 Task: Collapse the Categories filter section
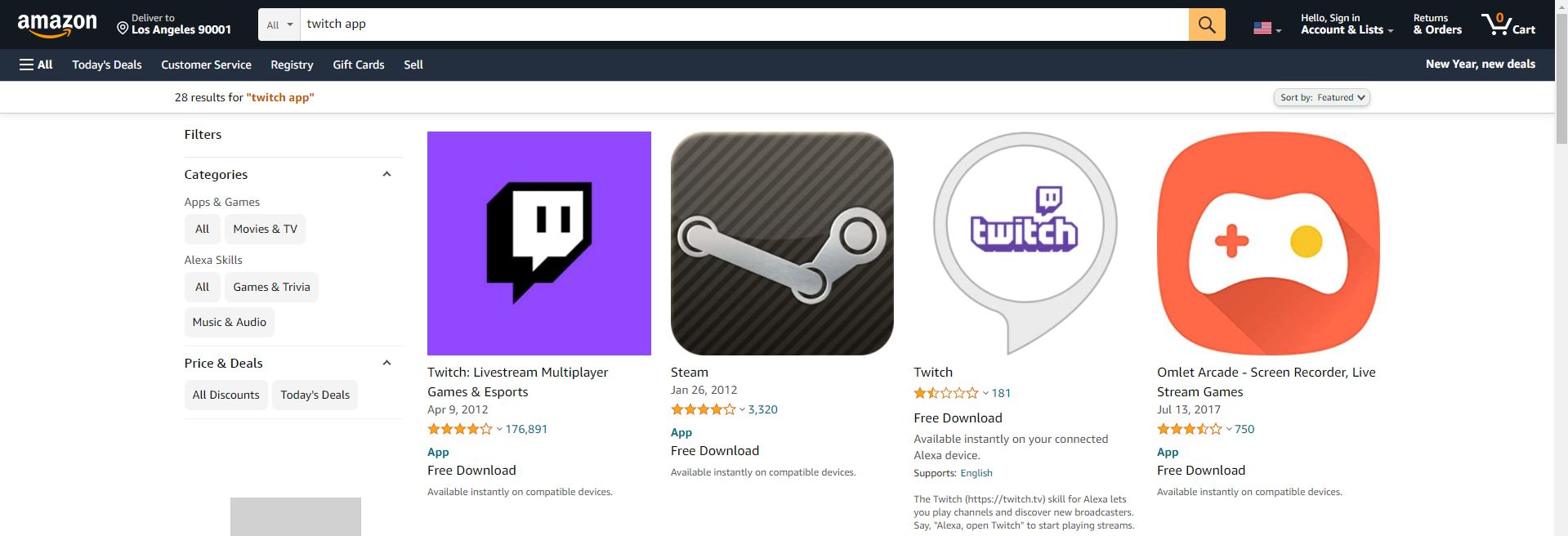point(386,174)
